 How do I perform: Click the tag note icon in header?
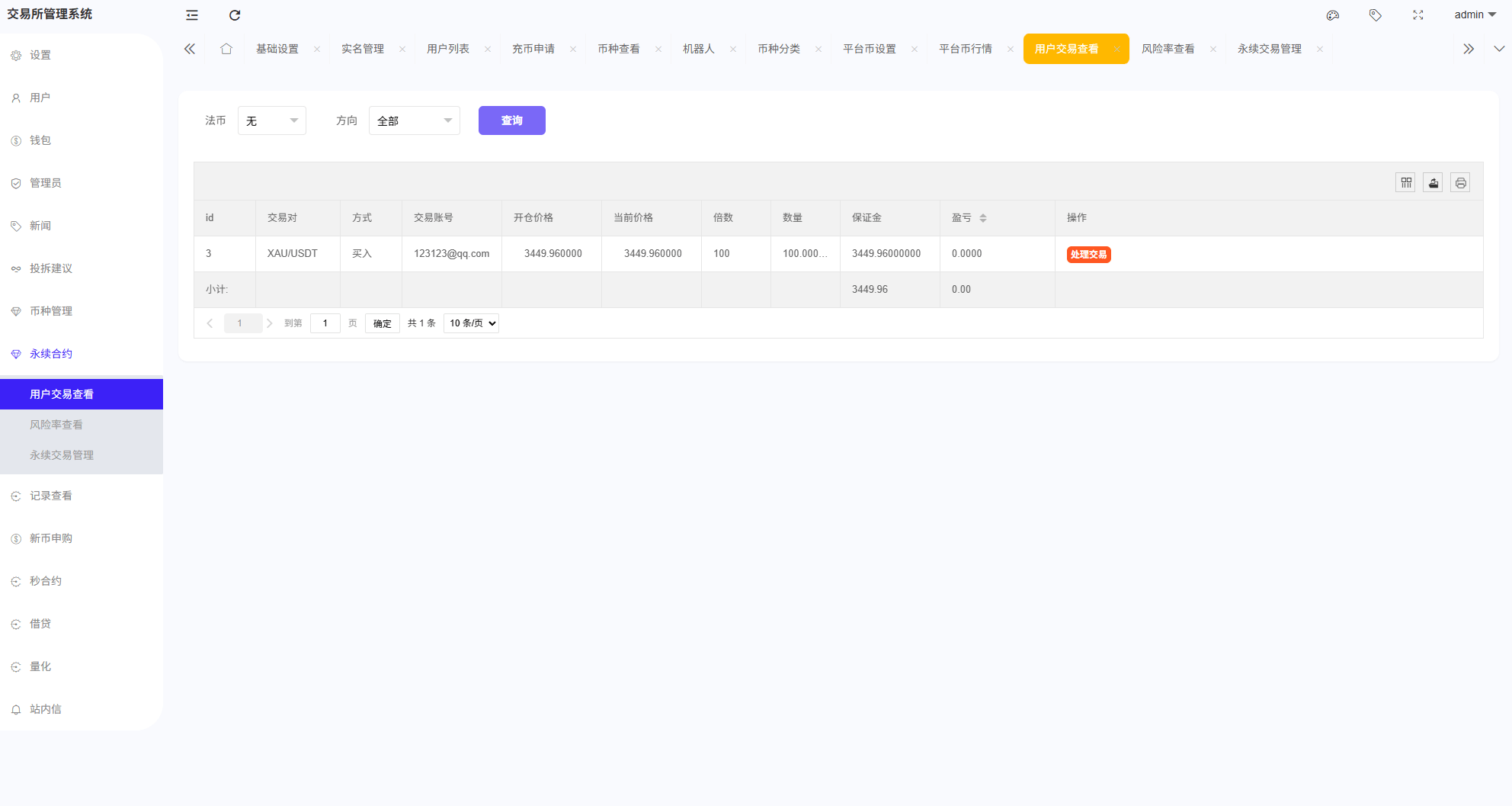(1376, 15)
